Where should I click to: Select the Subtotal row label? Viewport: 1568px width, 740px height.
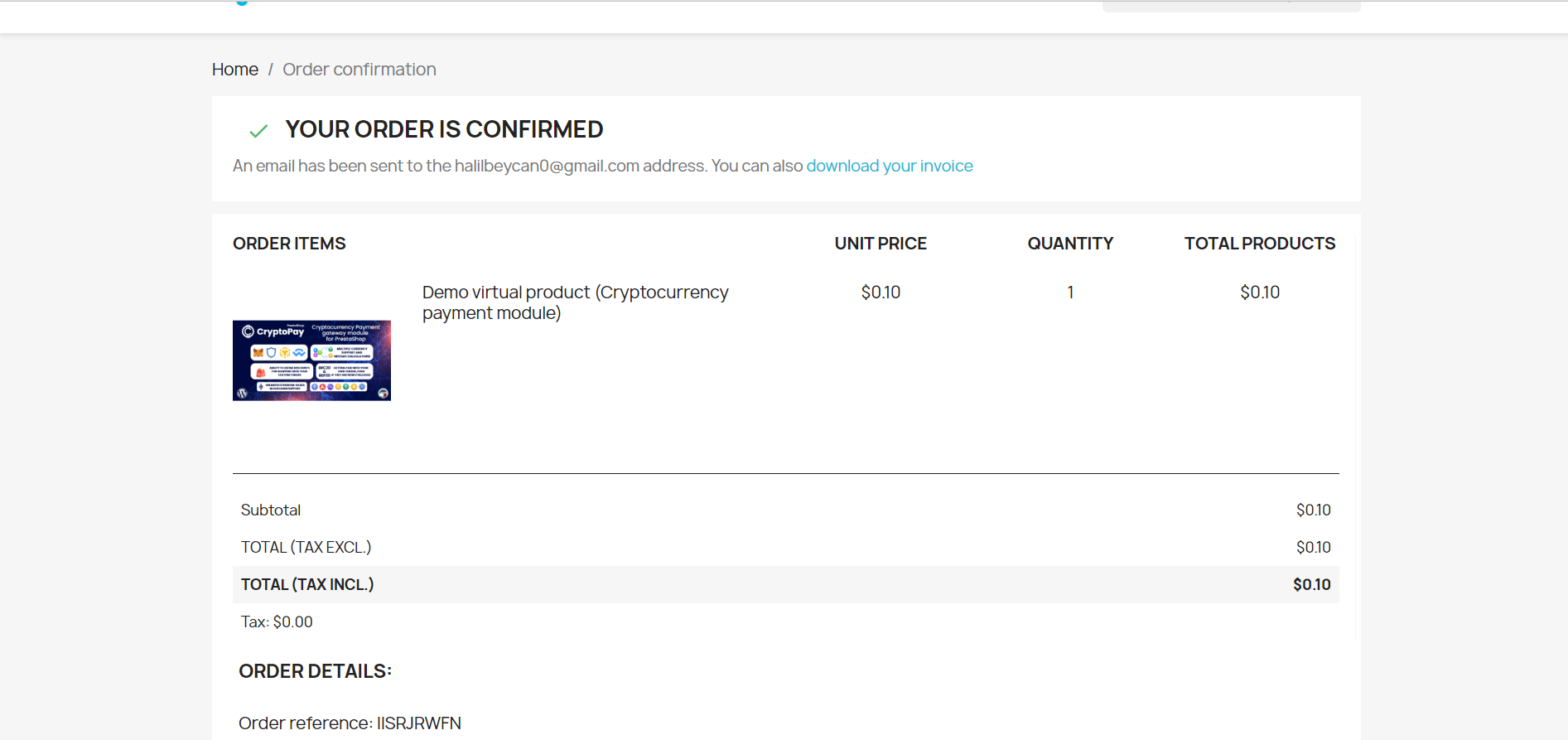coord(270,510)
